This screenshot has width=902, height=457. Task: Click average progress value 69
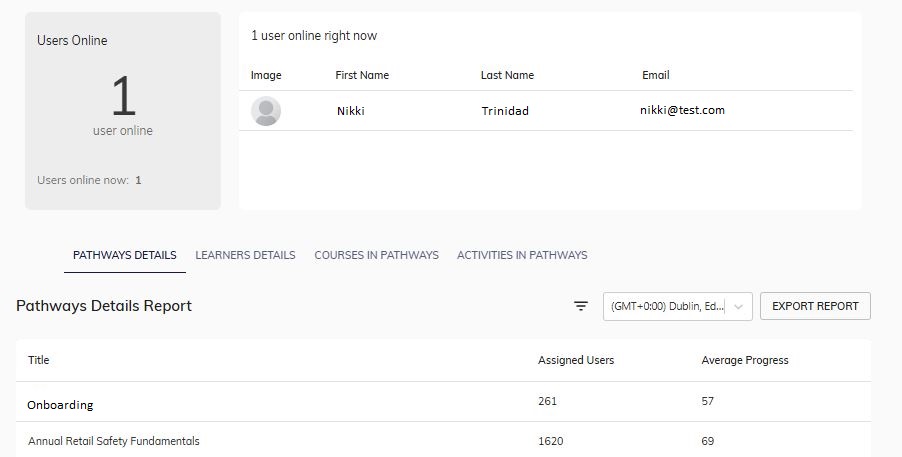tap(708, 441)
